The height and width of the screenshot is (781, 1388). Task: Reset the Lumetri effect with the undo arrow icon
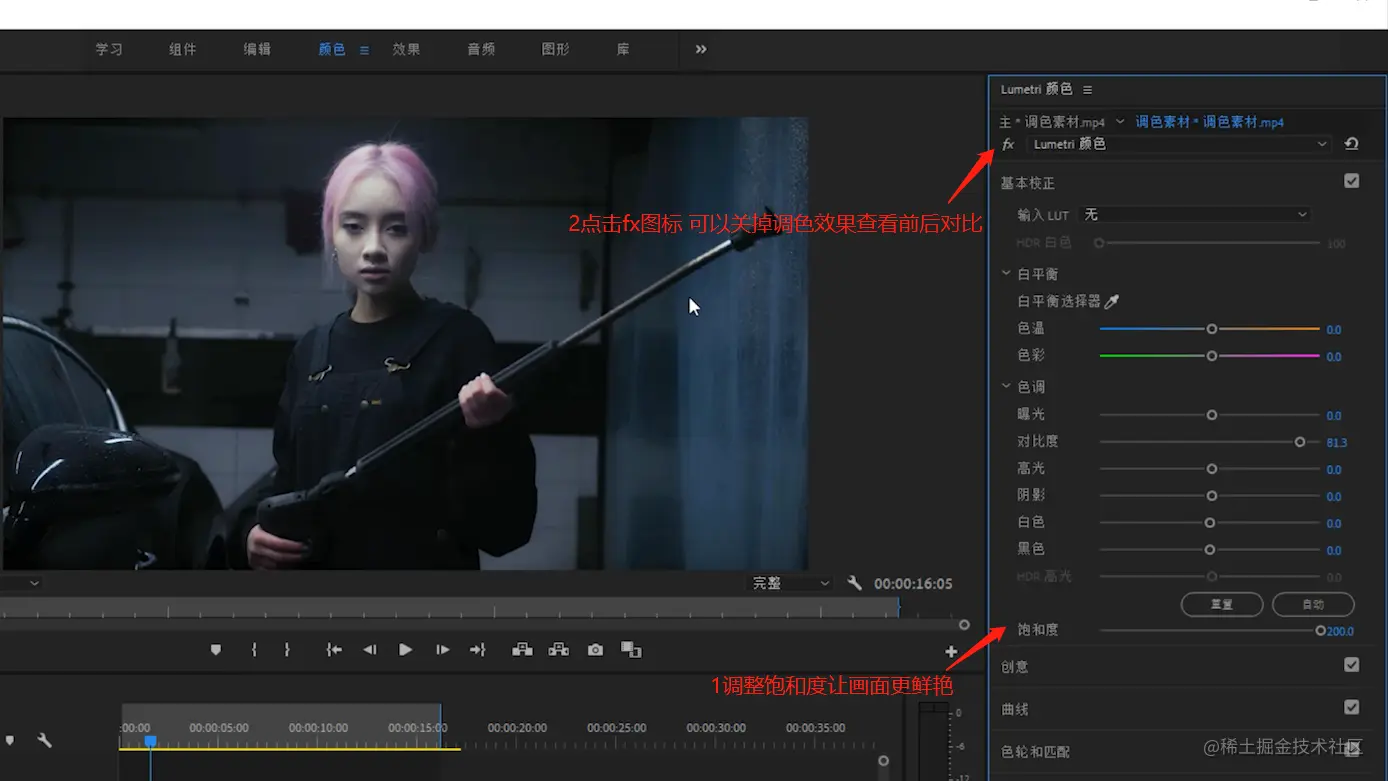pos(1352,144)
